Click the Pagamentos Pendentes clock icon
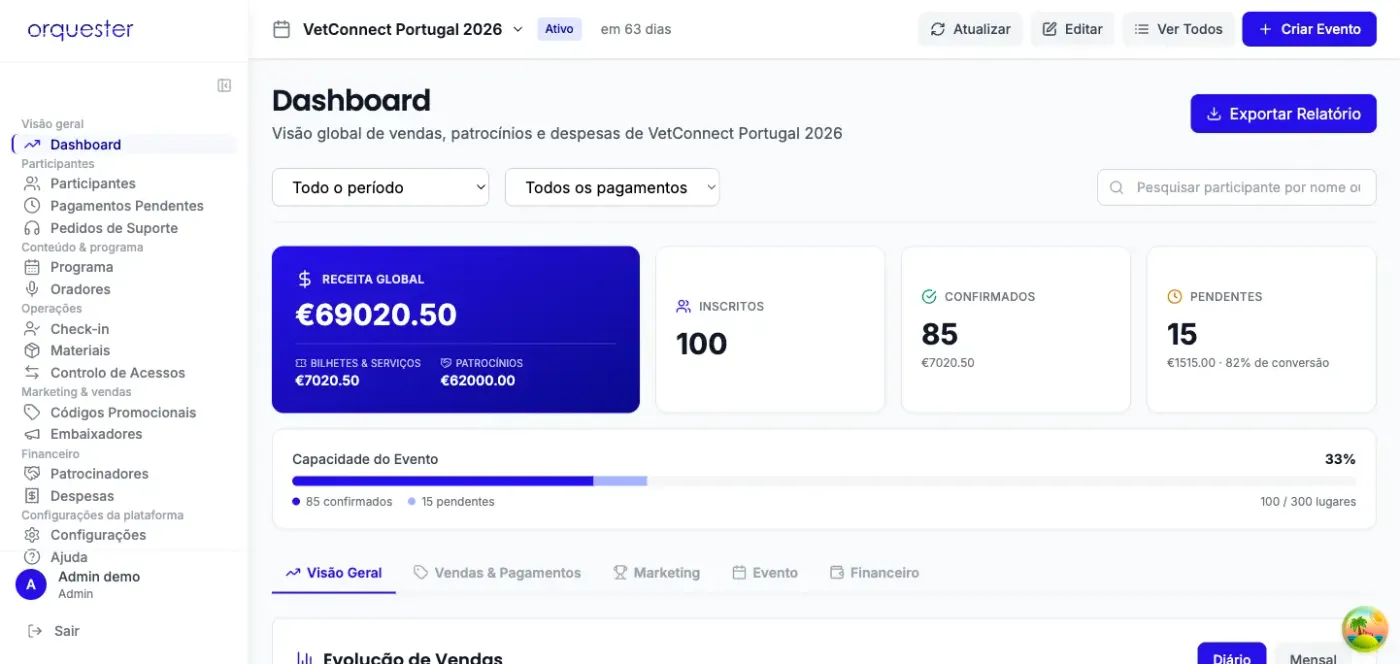 click(x=32, y=205)
